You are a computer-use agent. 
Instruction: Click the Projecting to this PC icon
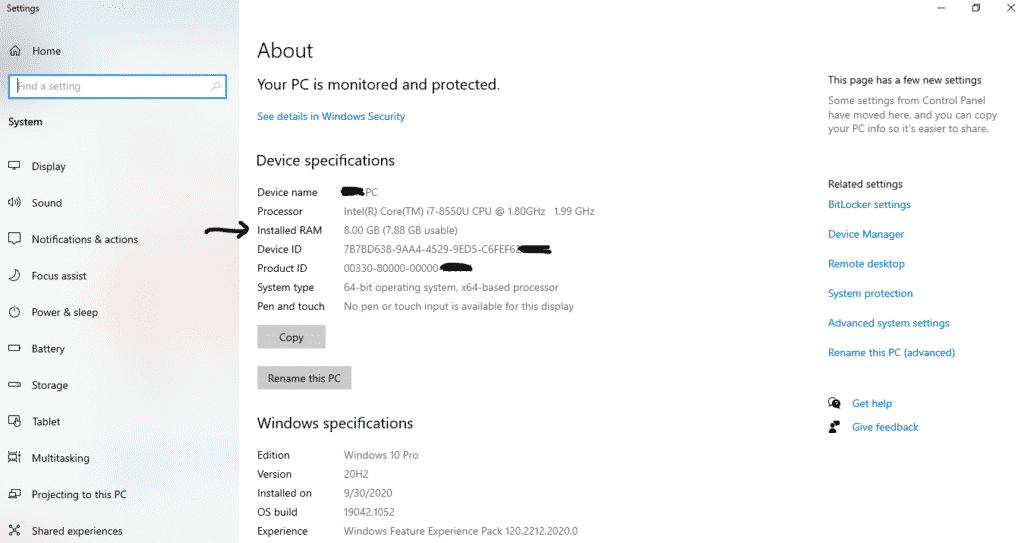pos(14,494)
